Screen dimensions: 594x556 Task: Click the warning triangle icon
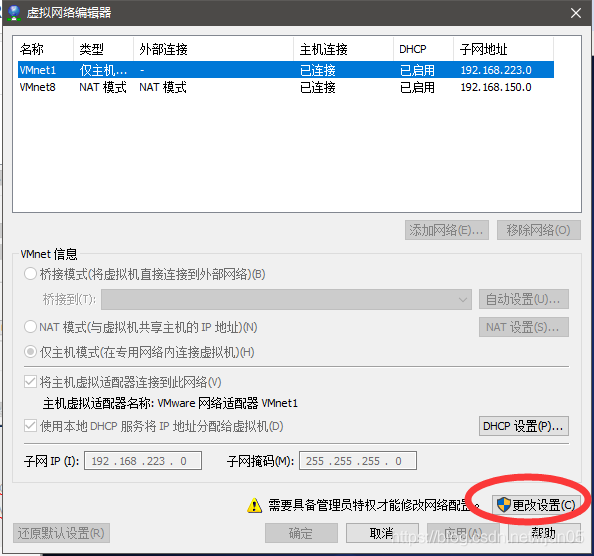click(x=254, y=505)
